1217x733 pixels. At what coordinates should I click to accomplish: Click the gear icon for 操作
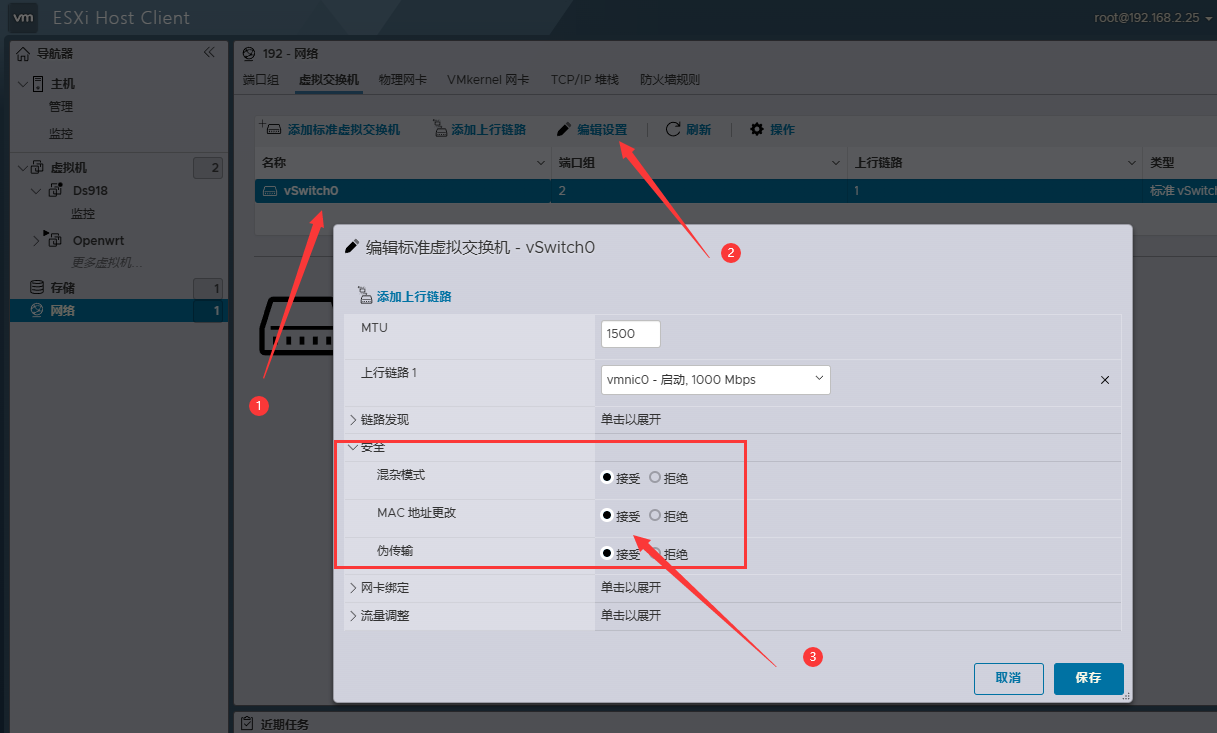(x=757, y=129)
